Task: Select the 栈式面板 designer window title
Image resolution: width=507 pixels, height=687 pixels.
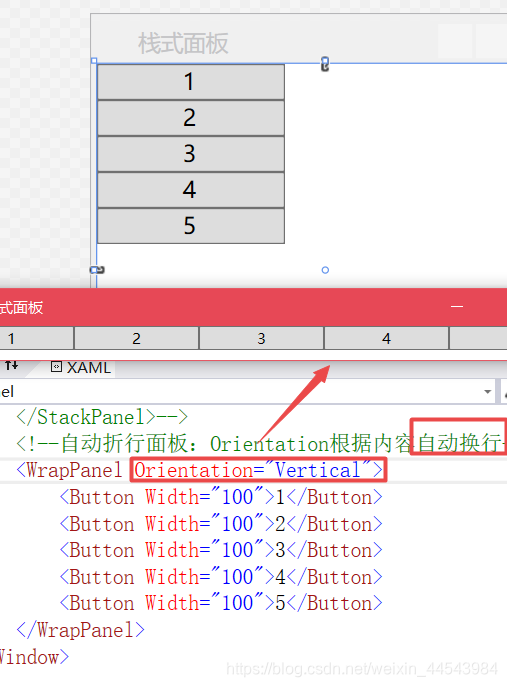Action: click(183, 43)
